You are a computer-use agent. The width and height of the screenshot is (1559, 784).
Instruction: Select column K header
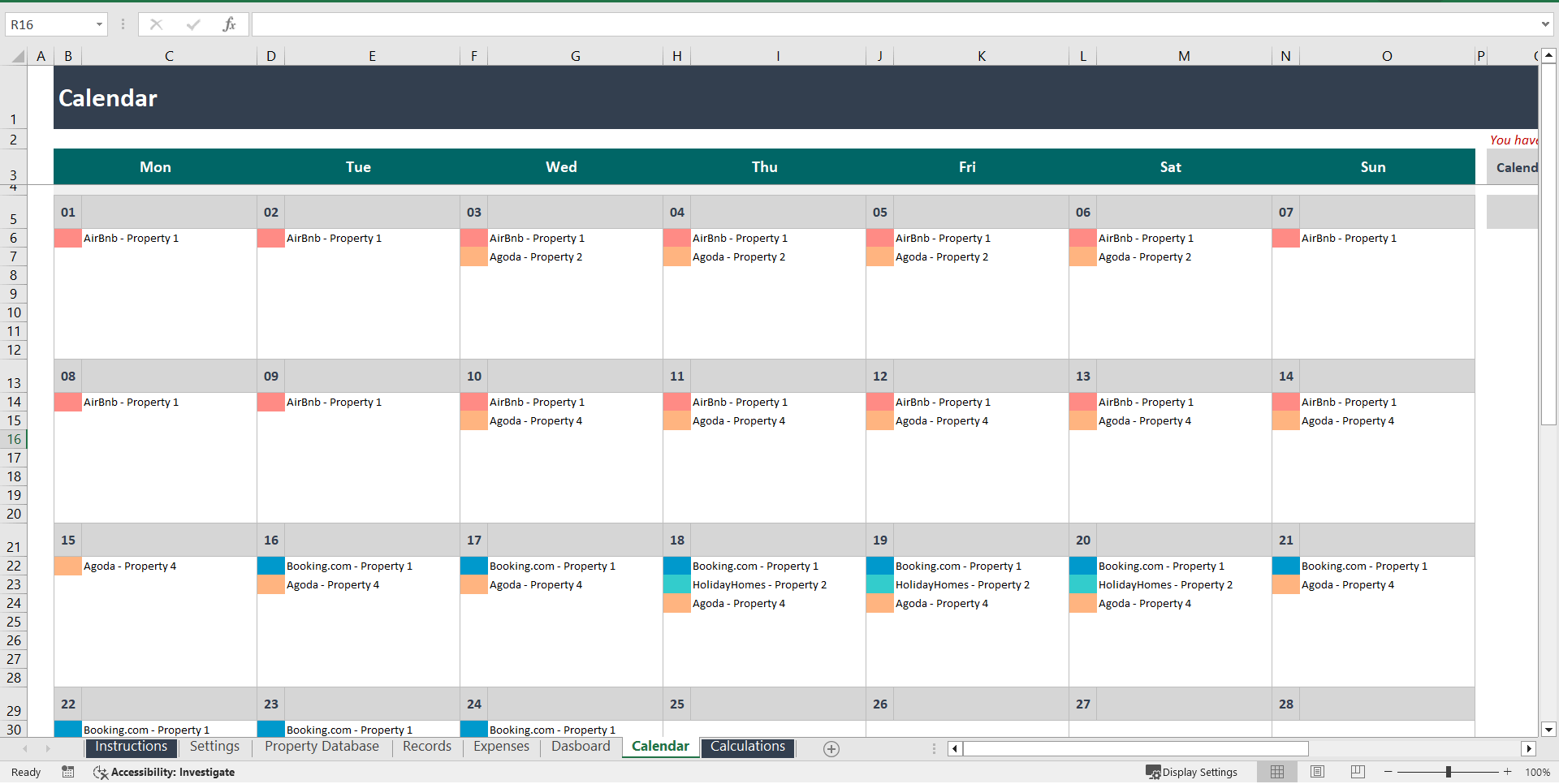(981, 56)
